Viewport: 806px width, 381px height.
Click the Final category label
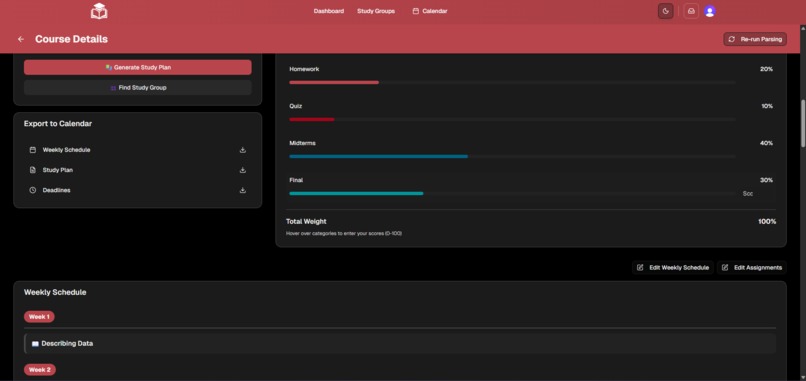tap(296, 180)
